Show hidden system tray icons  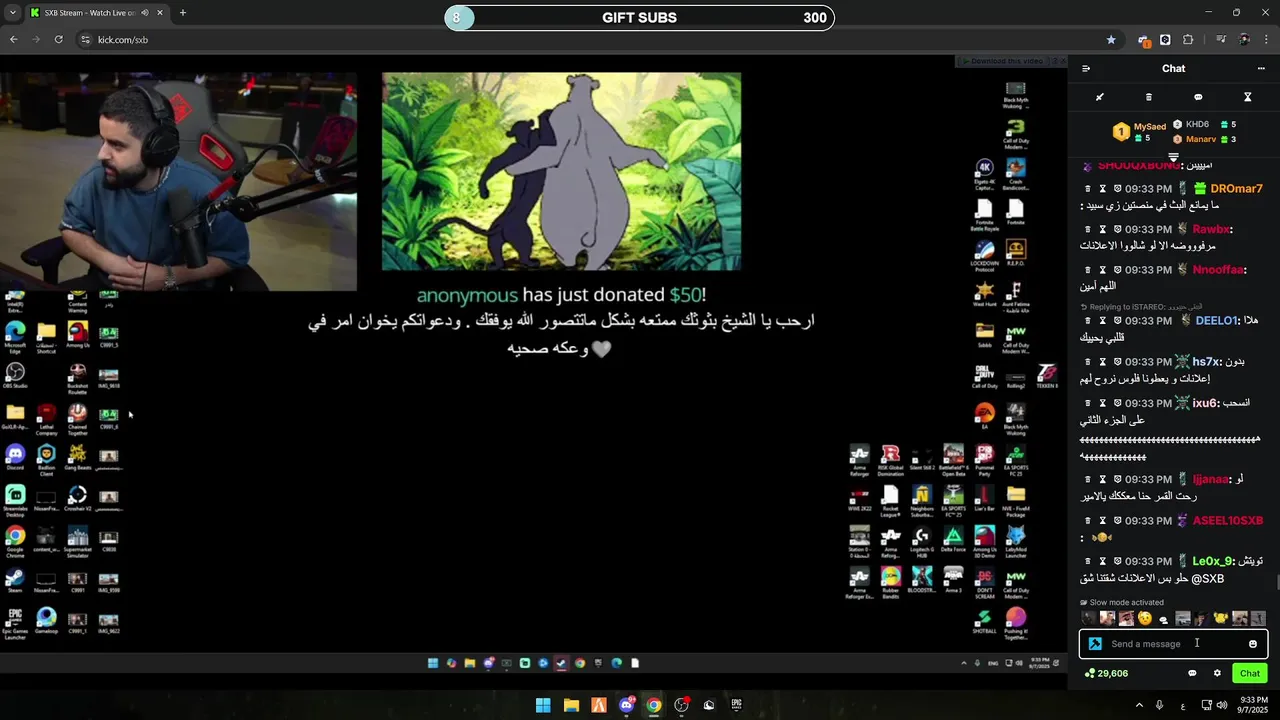[x=1139, y=705]
